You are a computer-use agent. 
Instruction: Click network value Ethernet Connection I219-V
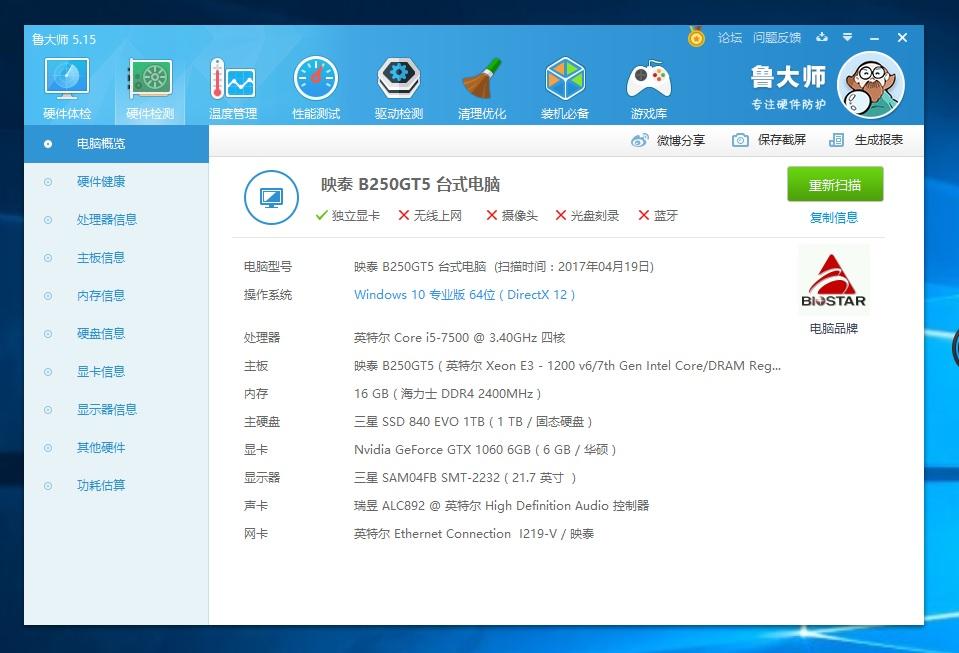tap(474, 534)
